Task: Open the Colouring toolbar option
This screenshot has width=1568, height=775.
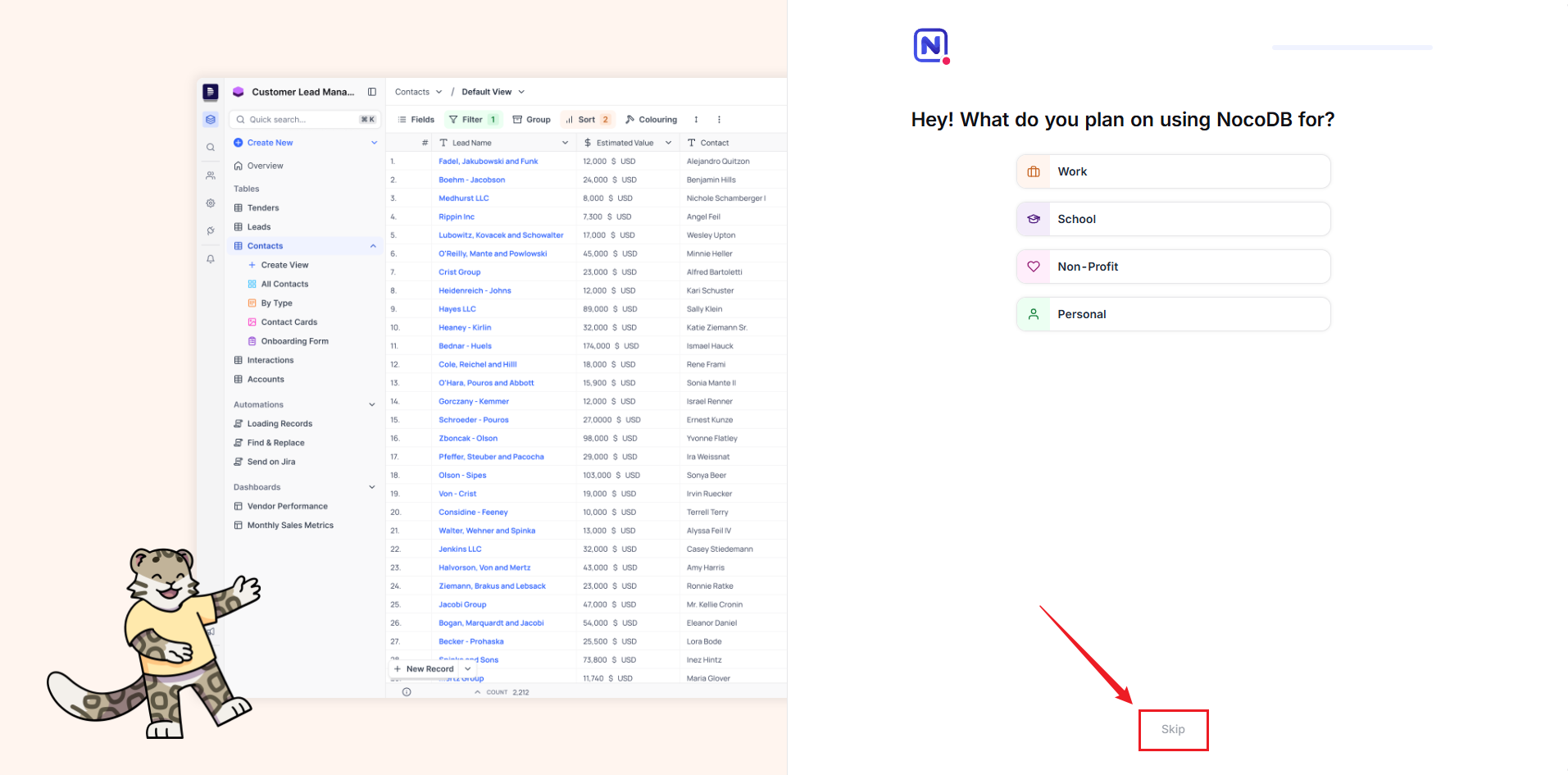Action: coord(652,120)
